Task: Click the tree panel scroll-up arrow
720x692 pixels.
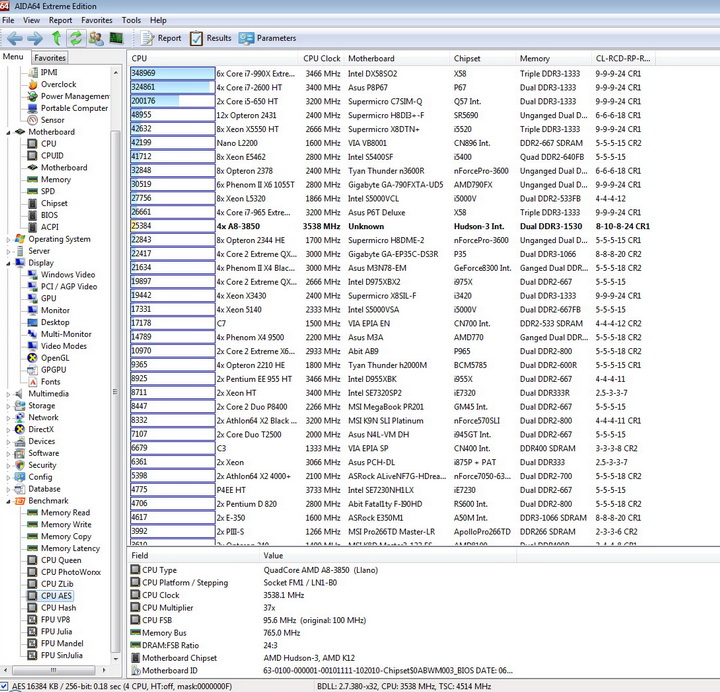Action: (115, 73)
